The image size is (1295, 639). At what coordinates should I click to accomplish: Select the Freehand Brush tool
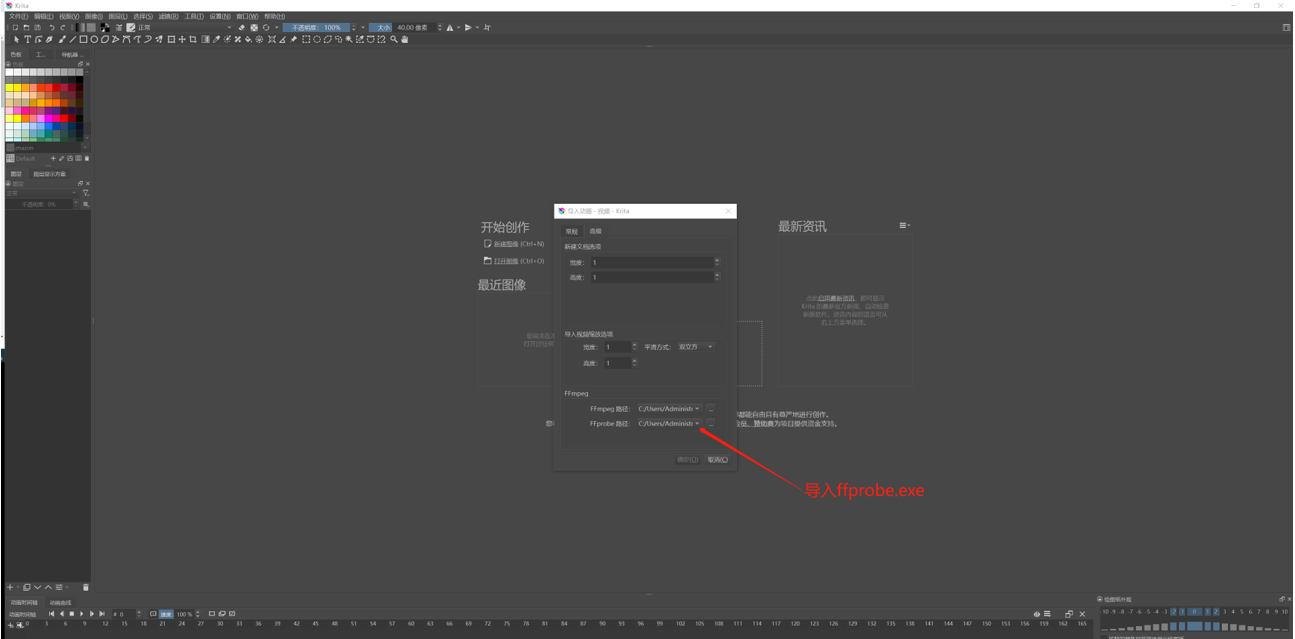[x=61, y=40]
